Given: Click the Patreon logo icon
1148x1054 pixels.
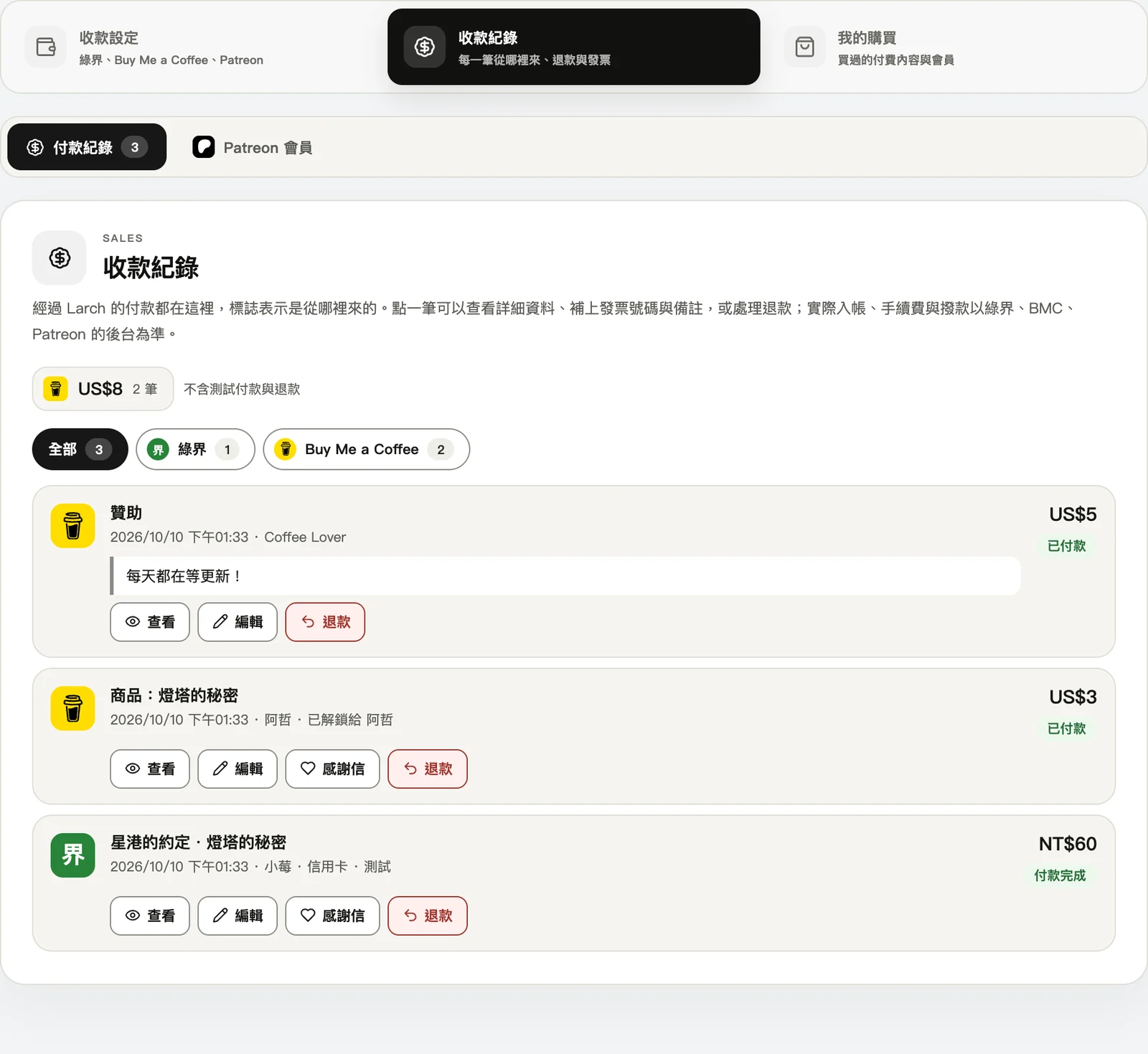Looking at the screenshot, I should tap(204, 147).
